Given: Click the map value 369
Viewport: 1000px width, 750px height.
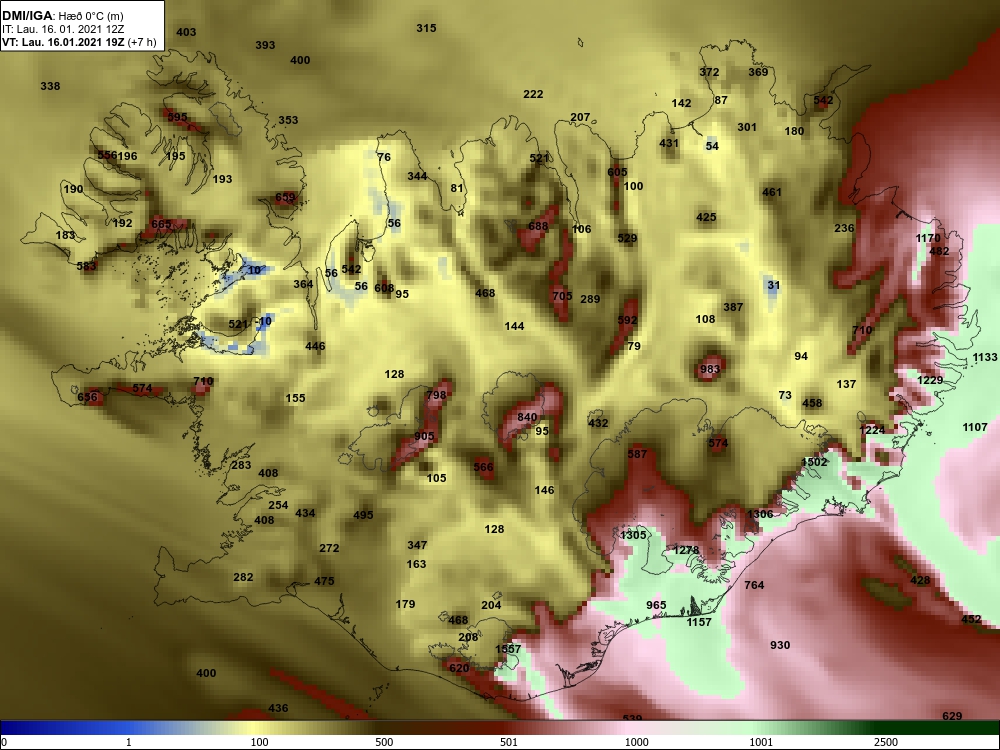Looking at the screenshot, I should tap(758, 71).
